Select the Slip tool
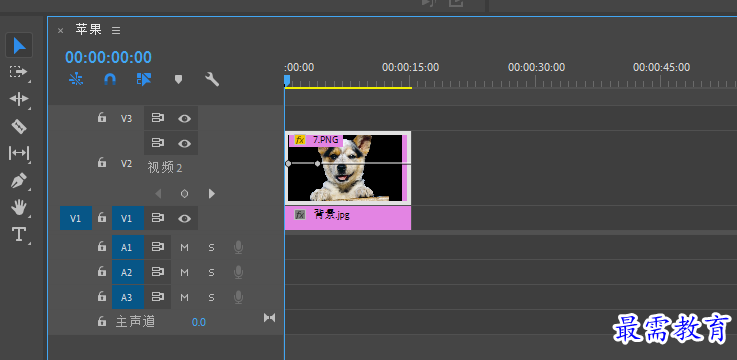This screenshot has height=360, width=737. coord(19,153)
